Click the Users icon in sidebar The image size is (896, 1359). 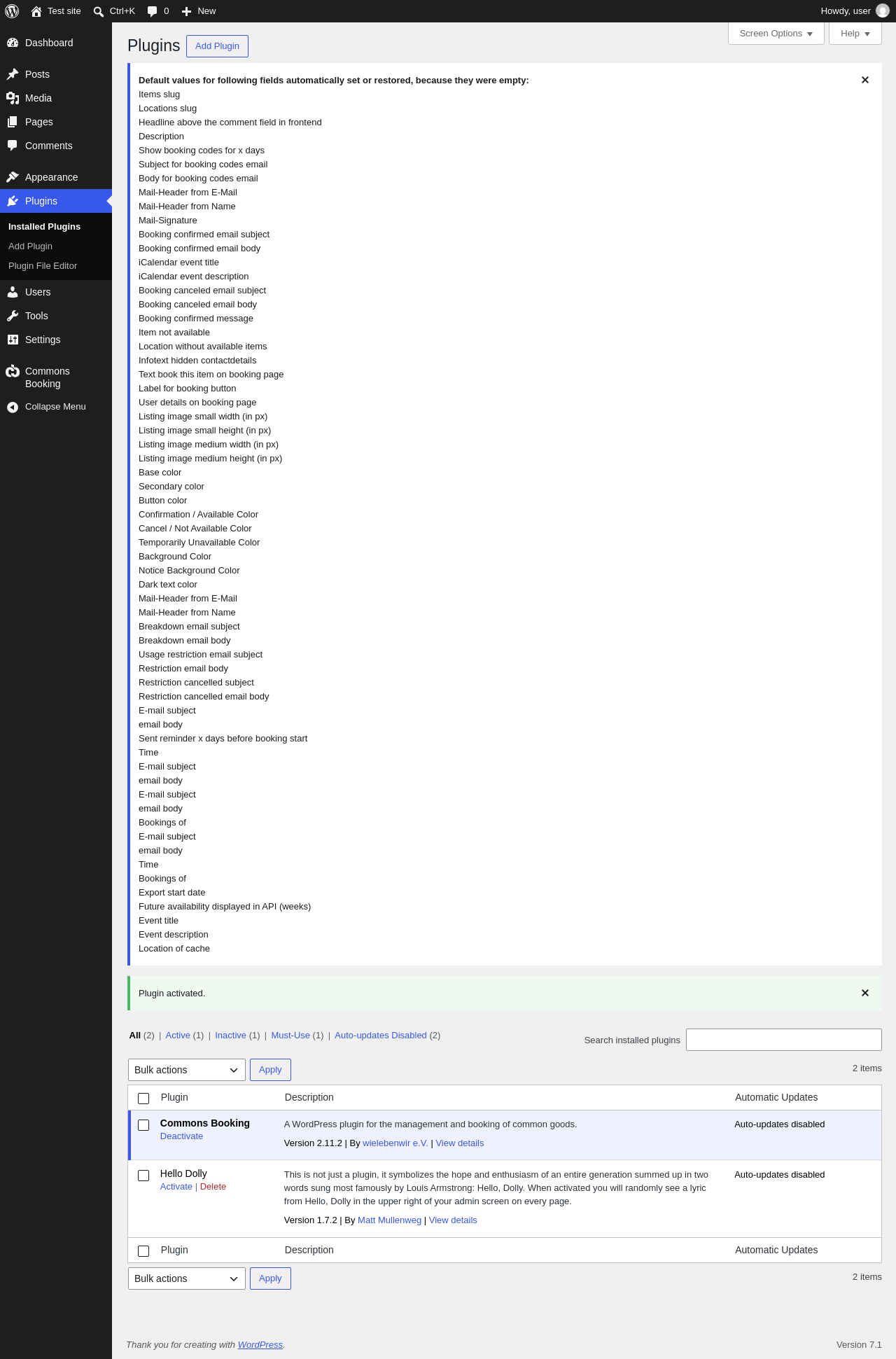(13, 292)
